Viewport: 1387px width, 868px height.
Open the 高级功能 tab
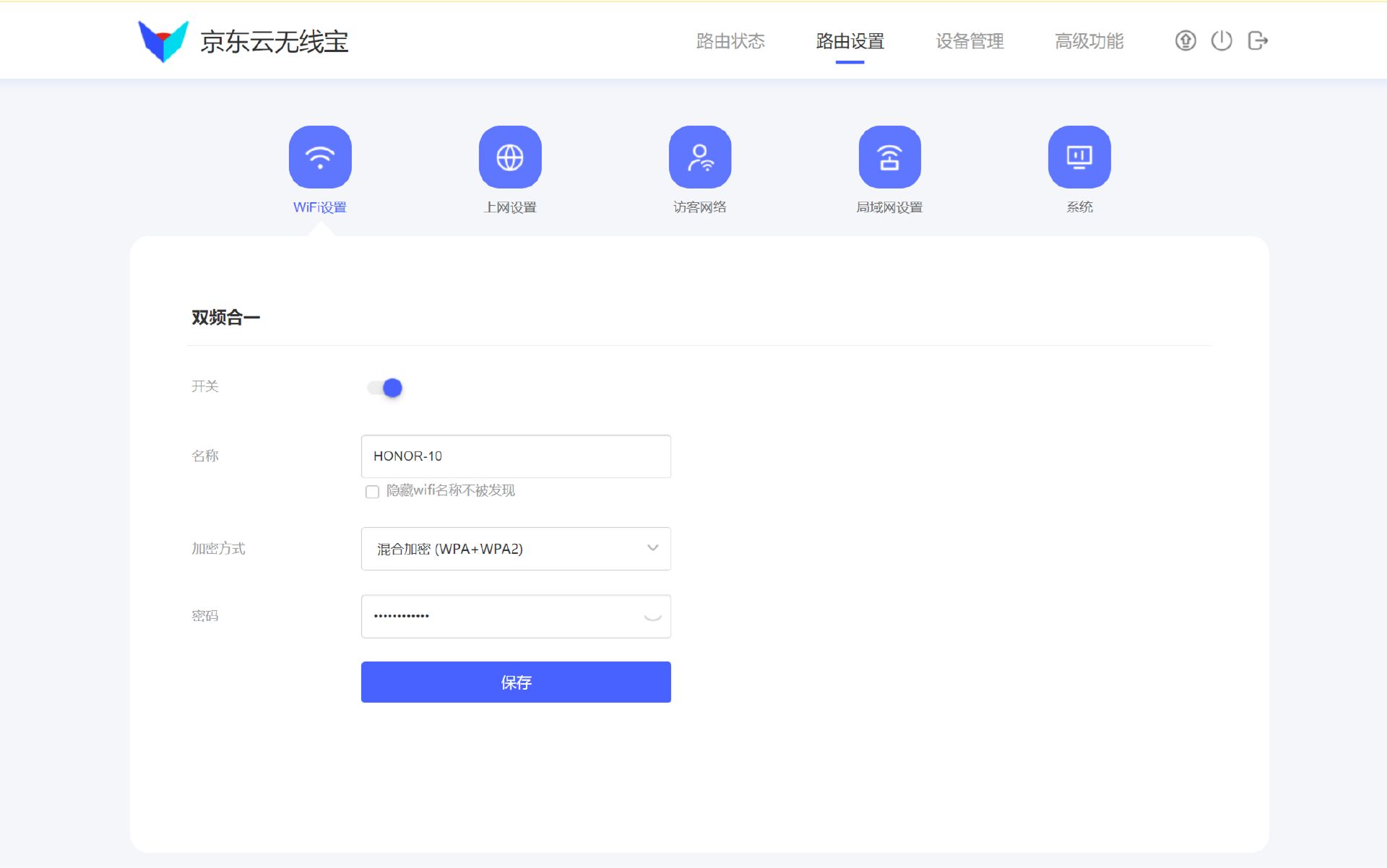[1089, 41]
